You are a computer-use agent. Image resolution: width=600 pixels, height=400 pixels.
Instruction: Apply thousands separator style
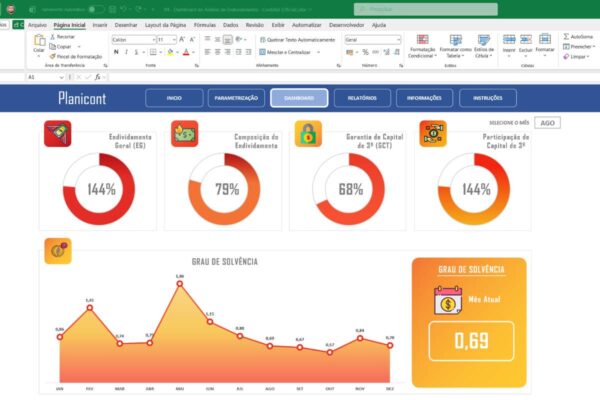(x=375, y=52)
